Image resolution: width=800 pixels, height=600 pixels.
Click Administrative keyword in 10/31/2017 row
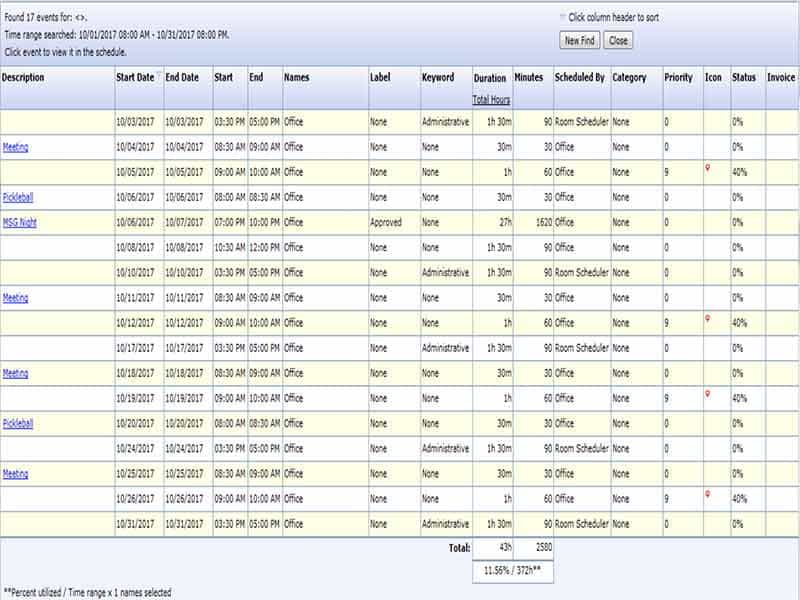tap(445, 524)
